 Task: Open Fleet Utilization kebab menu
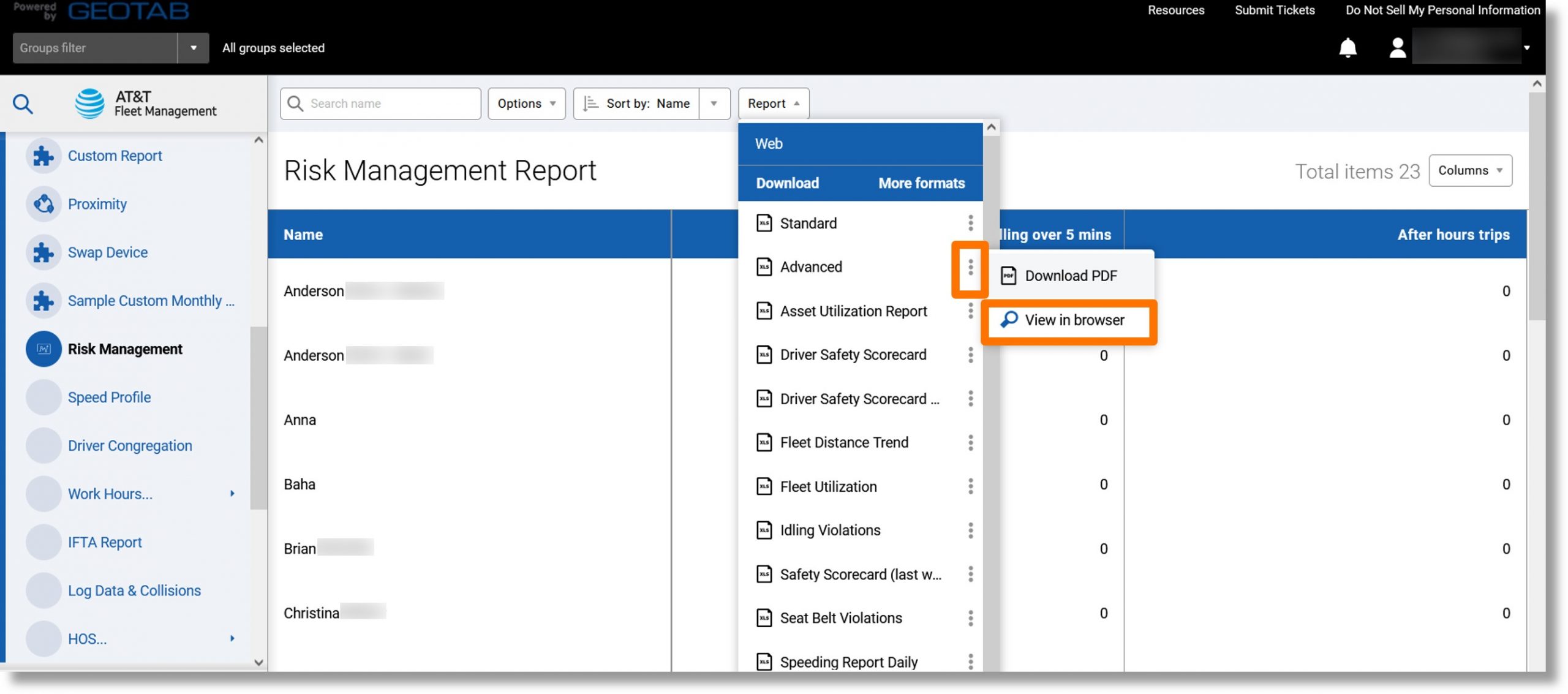970,486
